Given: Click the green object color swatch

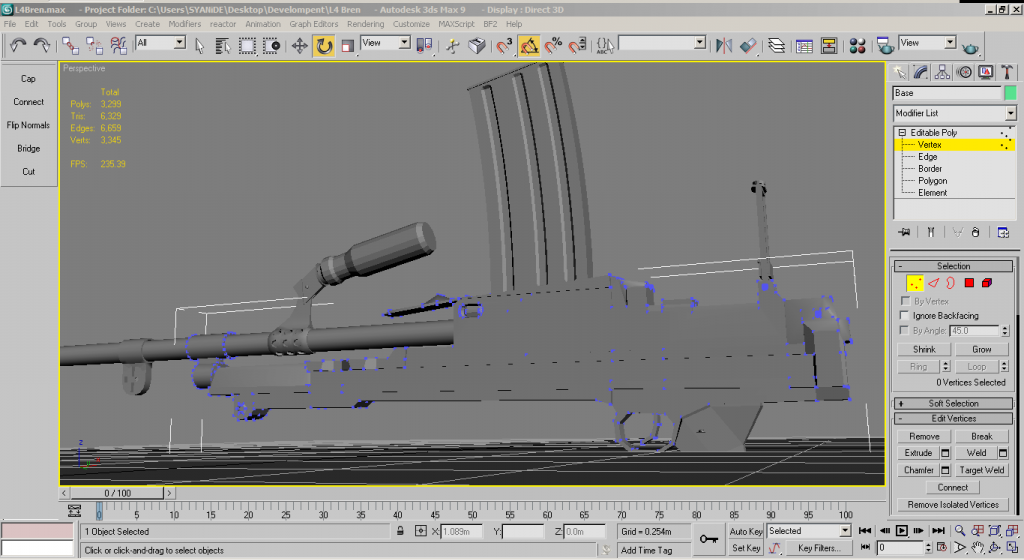Looking at the screenshot, I should point(1010,93).
